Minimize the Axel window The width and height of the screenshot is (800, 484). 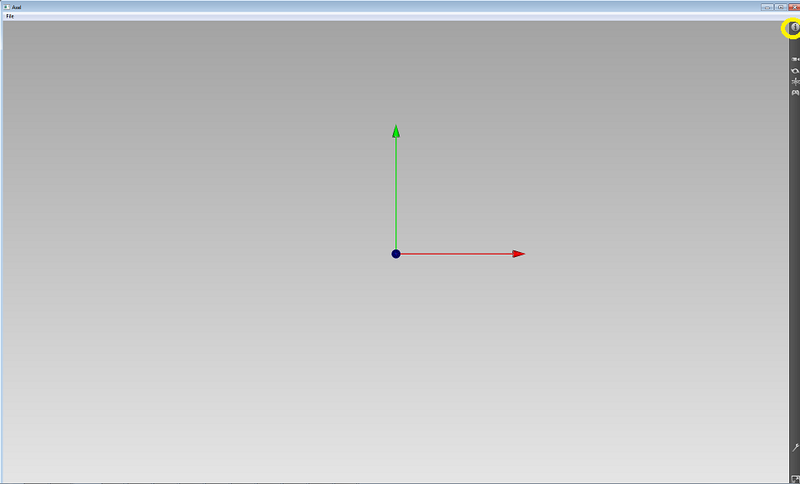point(767,7)
